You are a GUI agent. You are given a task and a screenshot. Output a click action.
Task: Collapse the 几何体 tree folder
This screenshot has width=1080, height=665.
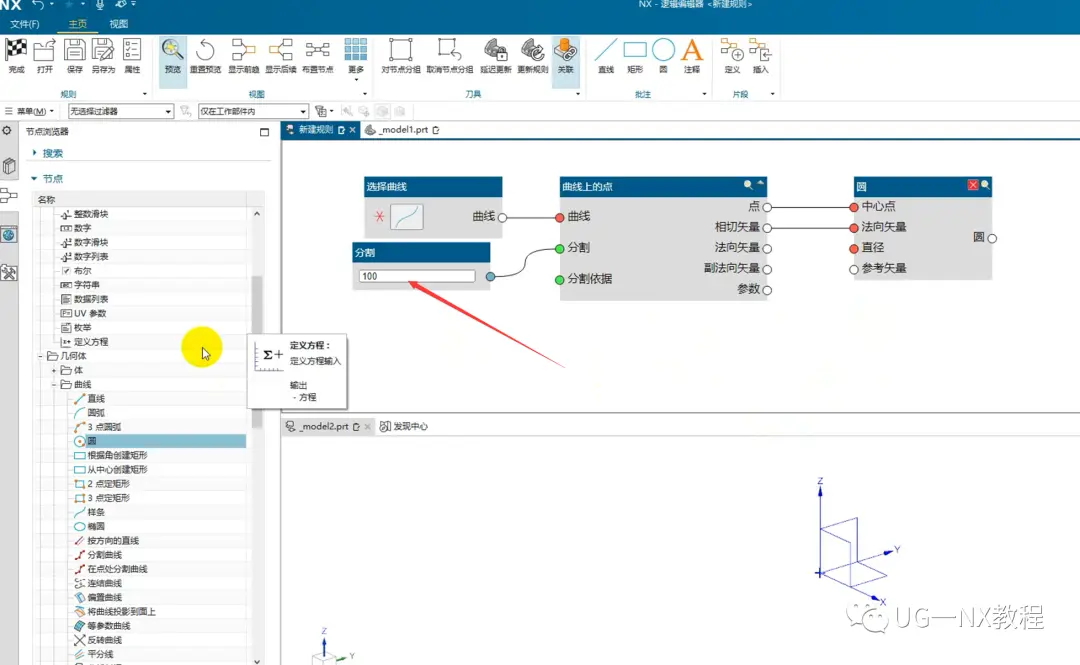[x=41, y=356]
